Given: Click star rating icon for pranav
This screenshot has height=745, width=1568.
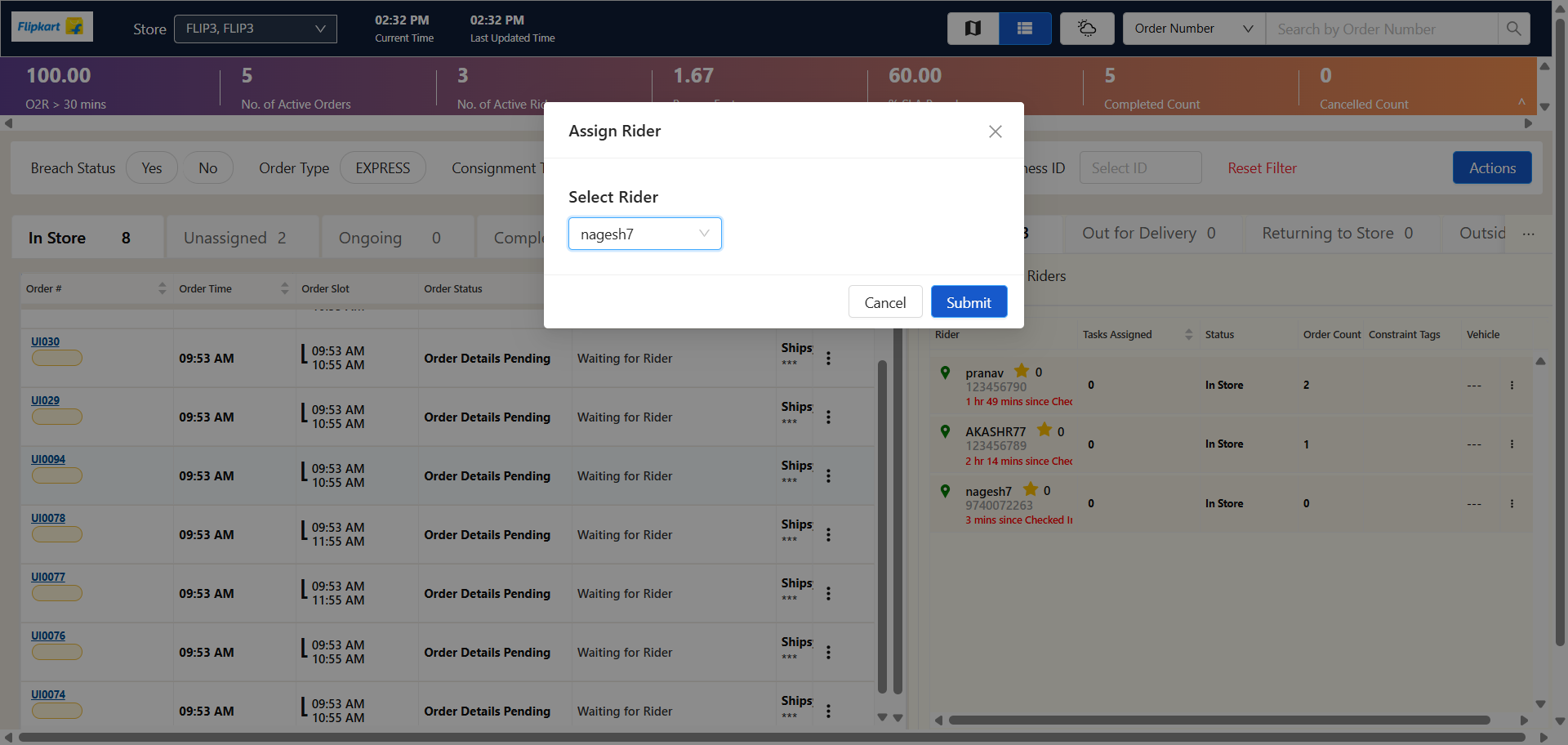Looking at the screenshot, I should [1022, 371].
